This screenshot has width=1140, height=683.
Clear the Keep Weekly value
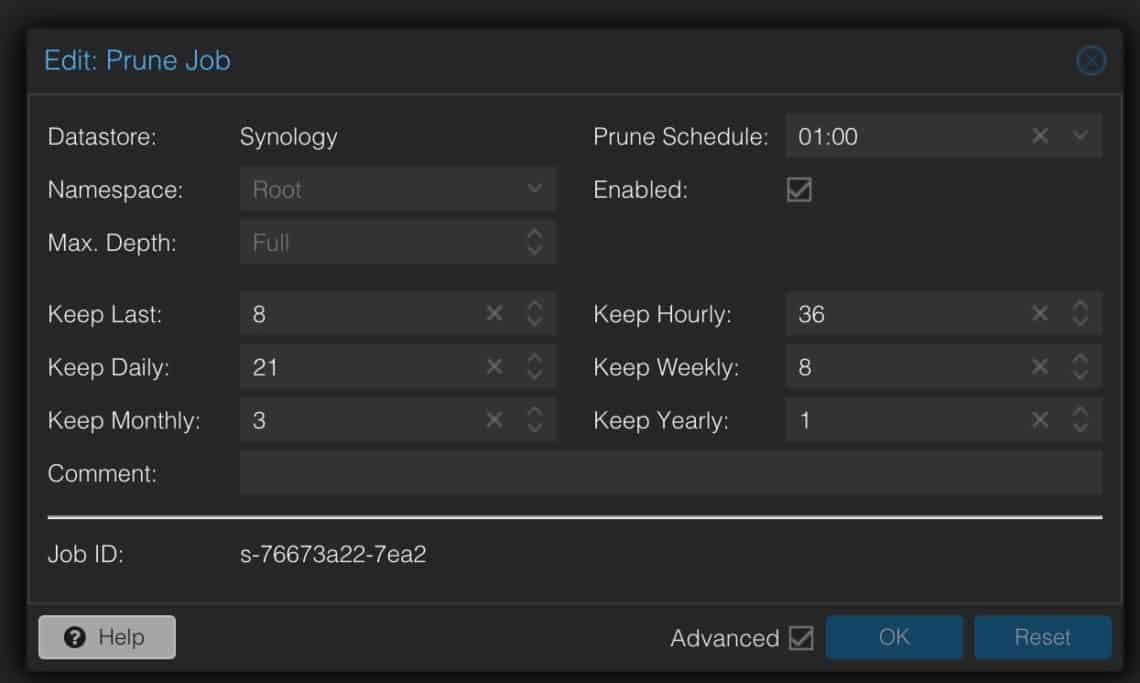[x=1040, y=367]
